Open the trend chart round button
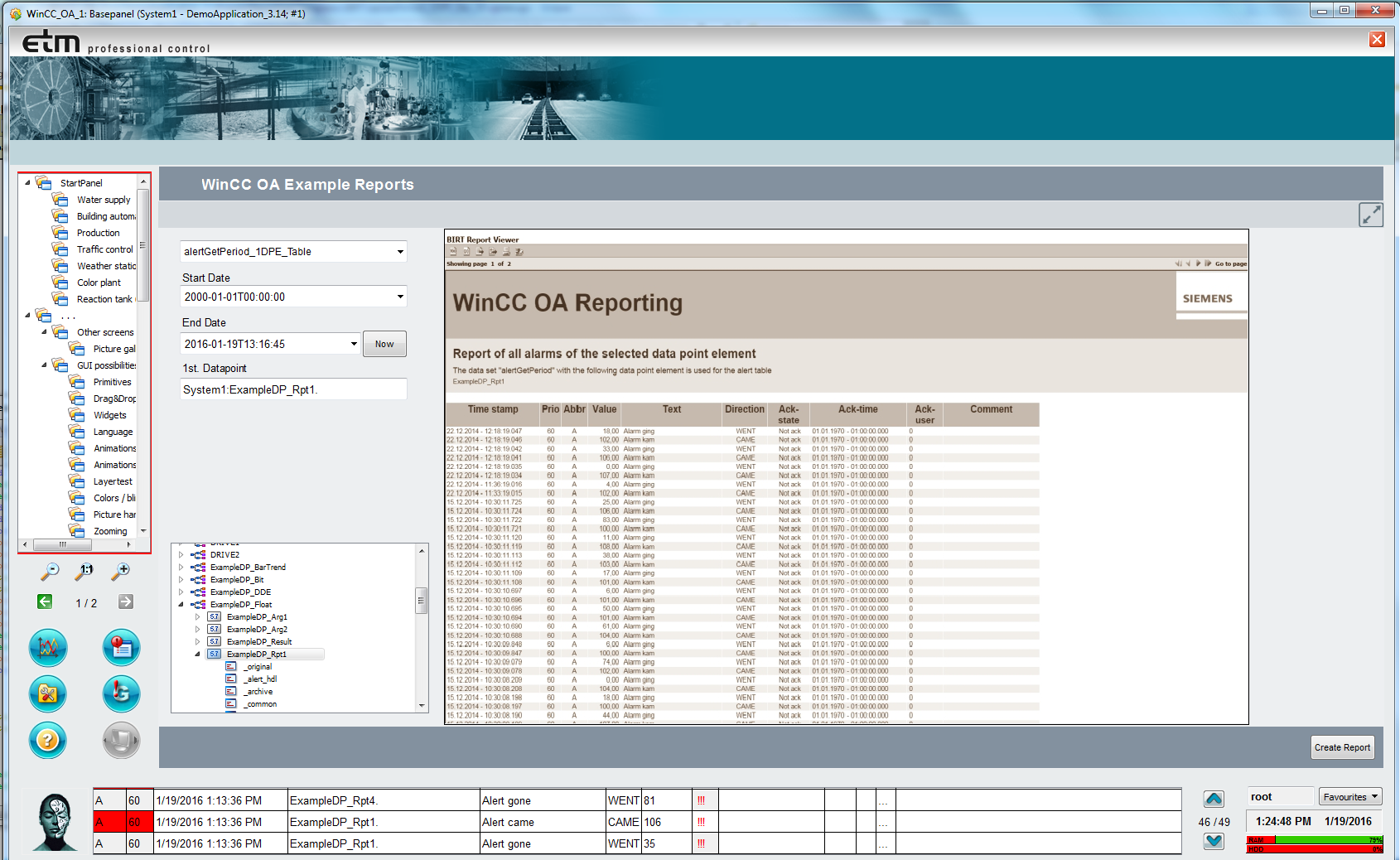Viewport: 1400px width, 860px height. (48, 648)
